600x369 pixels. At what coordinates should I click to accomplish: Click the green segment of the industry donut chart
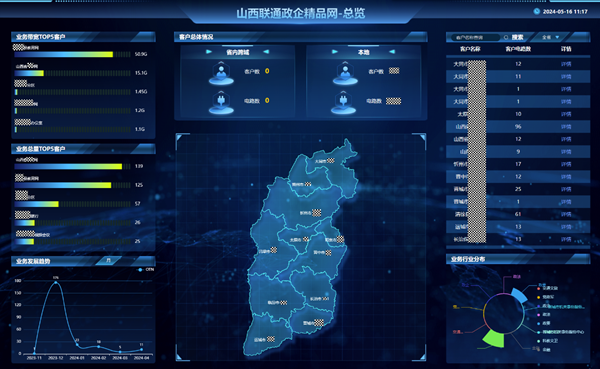493,338
